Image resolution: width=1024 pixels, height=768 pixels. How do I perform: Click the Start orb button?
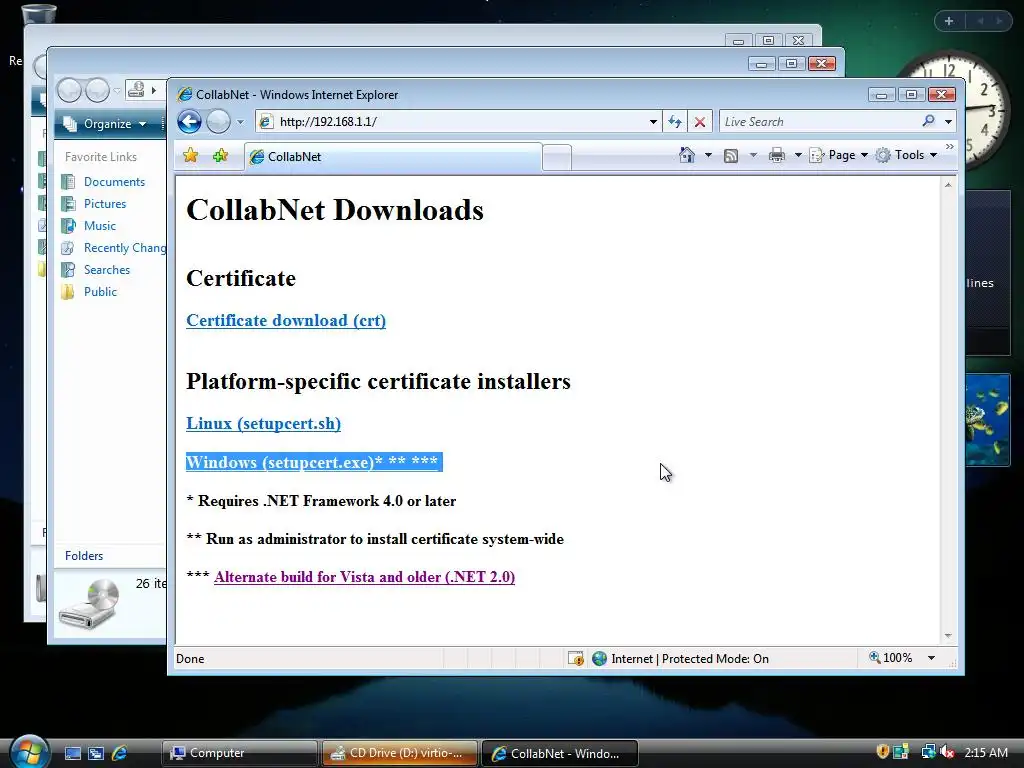pyautogui.click(x=30, y=752)
